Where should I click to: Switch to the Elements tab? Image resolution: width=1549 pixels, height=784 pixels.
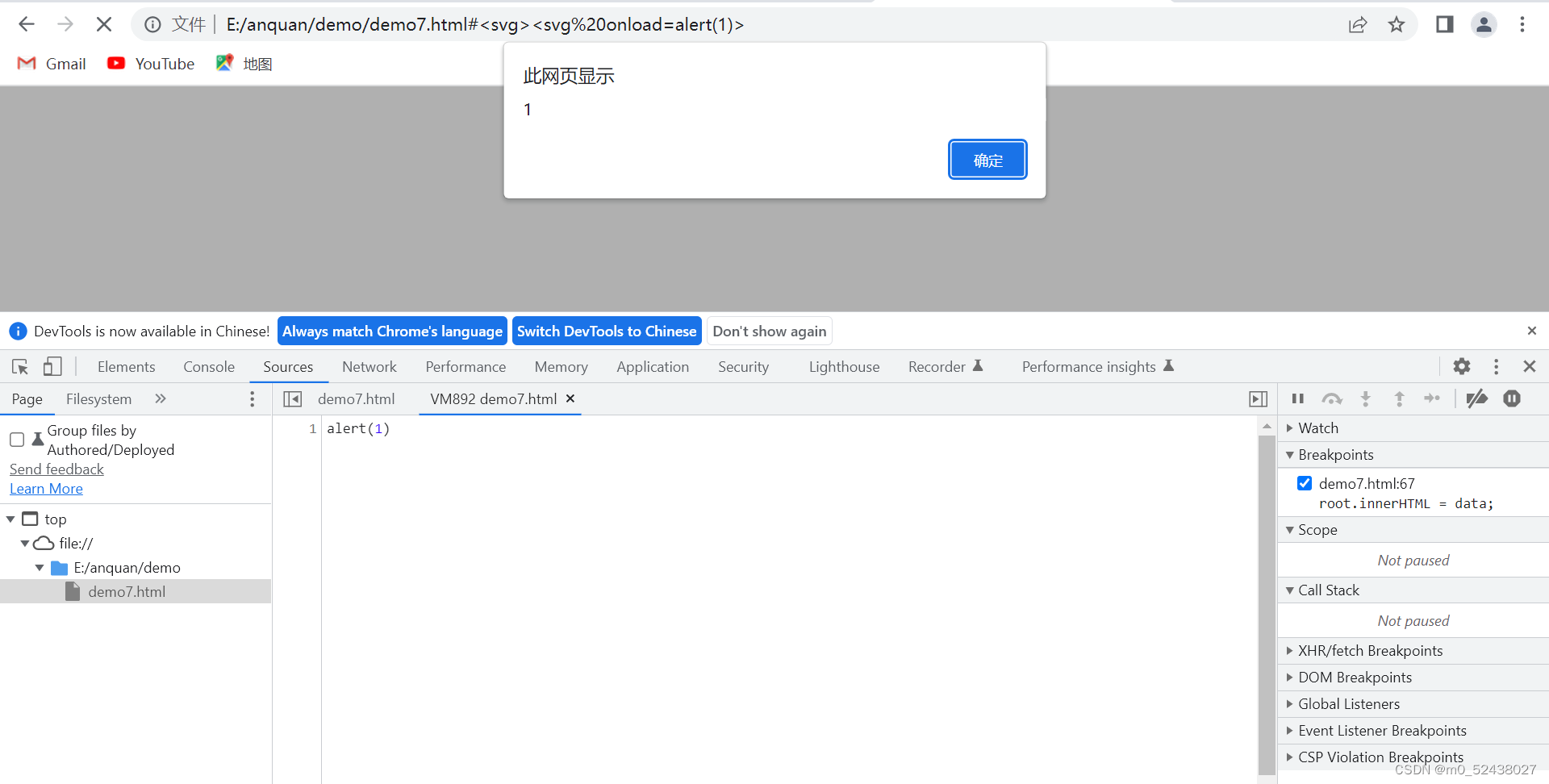pyautogui.click(x=126, y=367)
